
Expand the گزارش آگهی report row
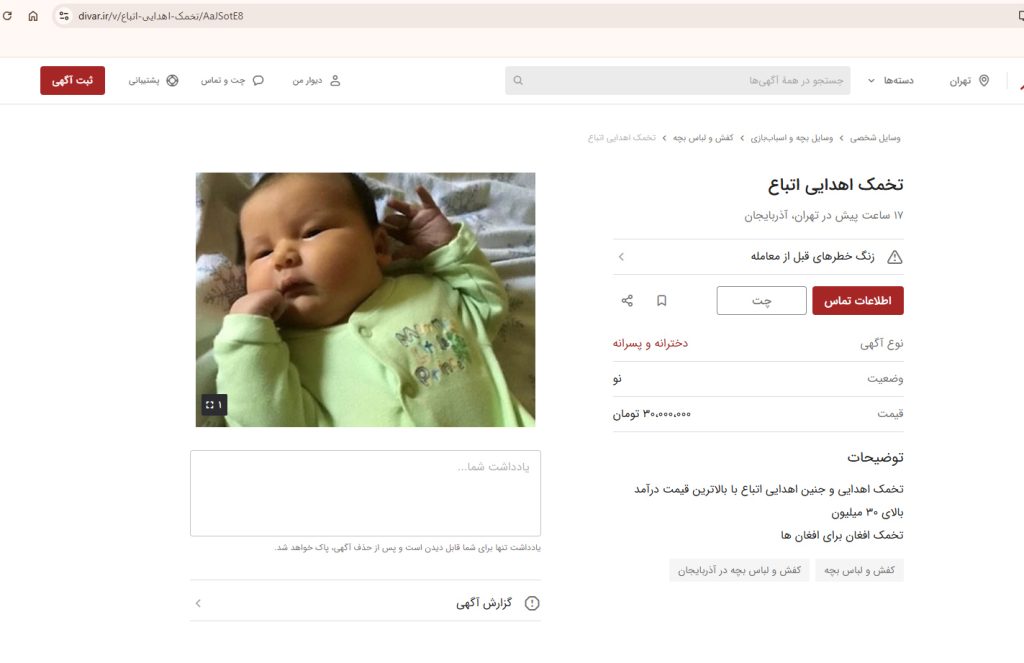point(366,603)
